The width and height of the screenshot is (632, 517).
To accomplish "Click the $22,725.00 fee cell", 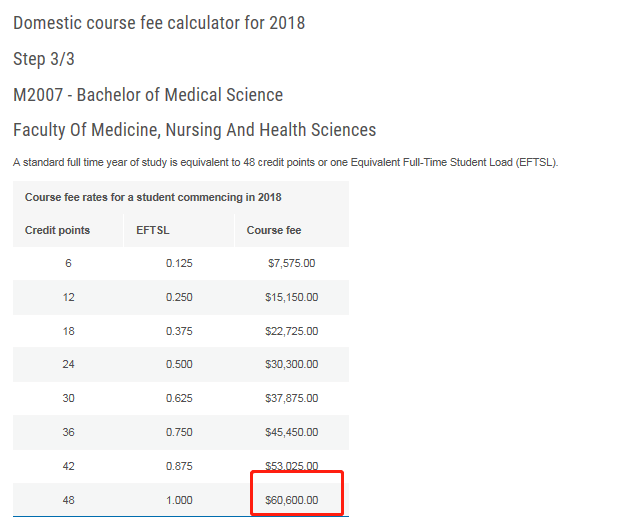I will 291,331.
